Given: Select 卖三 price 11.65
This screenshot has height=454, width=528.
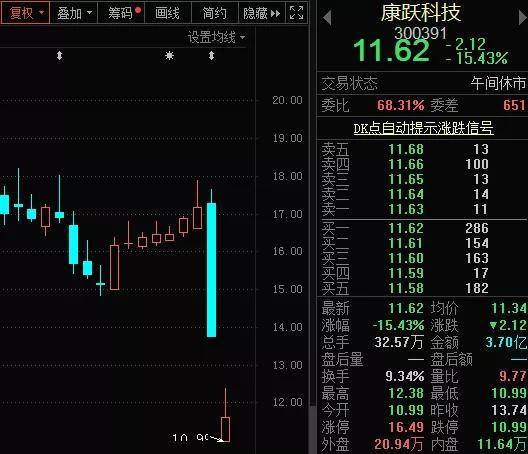Looking at the screenshot, I should point(406,179).
